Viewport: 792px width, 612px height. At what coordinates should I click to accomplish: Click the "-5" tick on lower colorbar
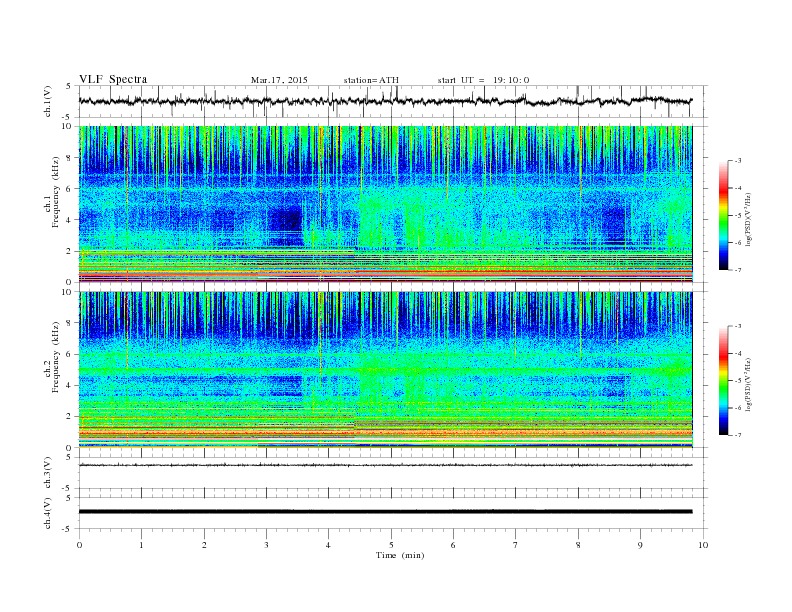click(x=738, y=381)
